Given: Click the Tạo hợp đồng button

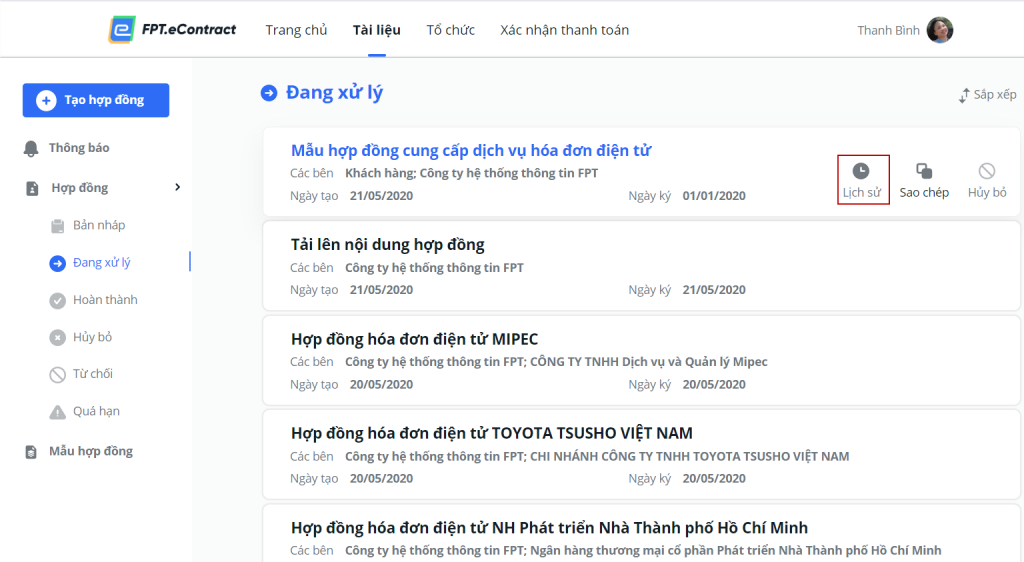Looking at the screenshot, I should [x=96, y=100].
